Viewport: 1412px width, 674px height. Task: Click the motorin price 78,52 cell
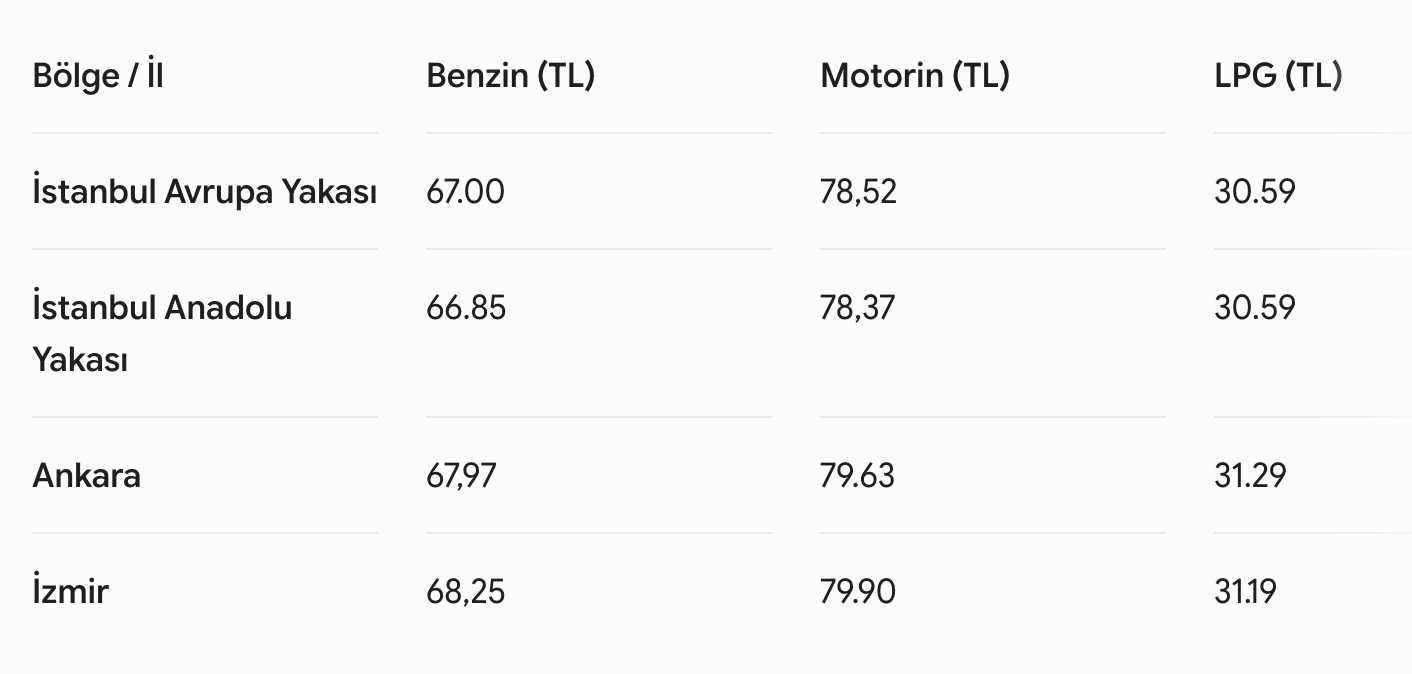click(x=859, y=191)
